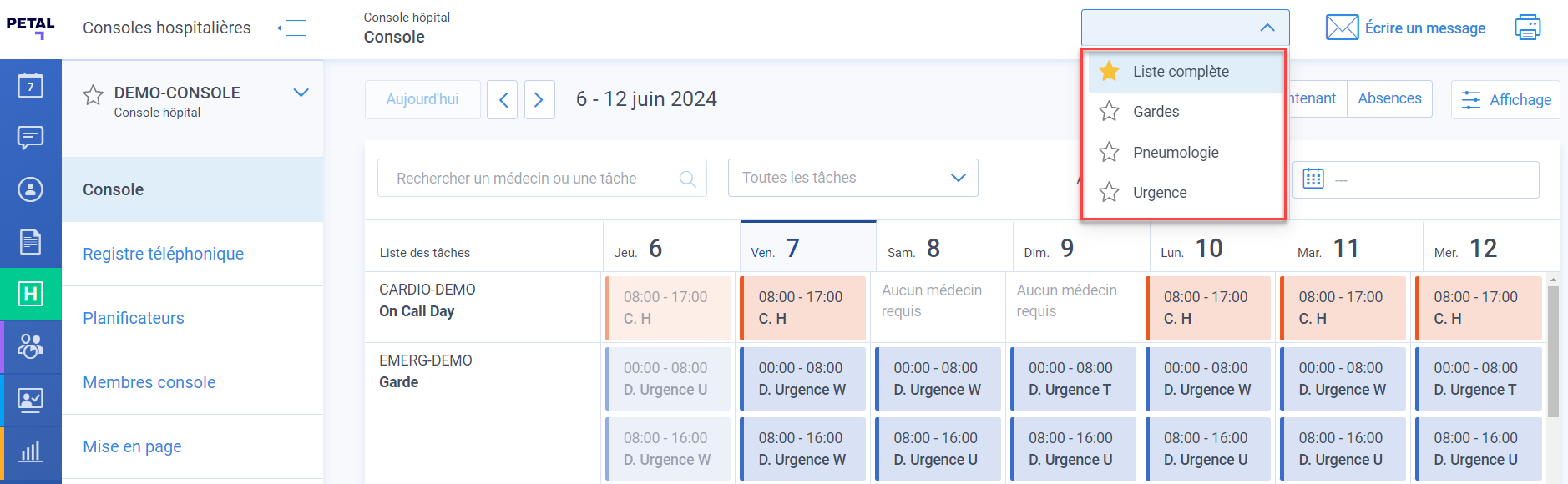
Task: Click the printer icon
Action: point(1527,28)
